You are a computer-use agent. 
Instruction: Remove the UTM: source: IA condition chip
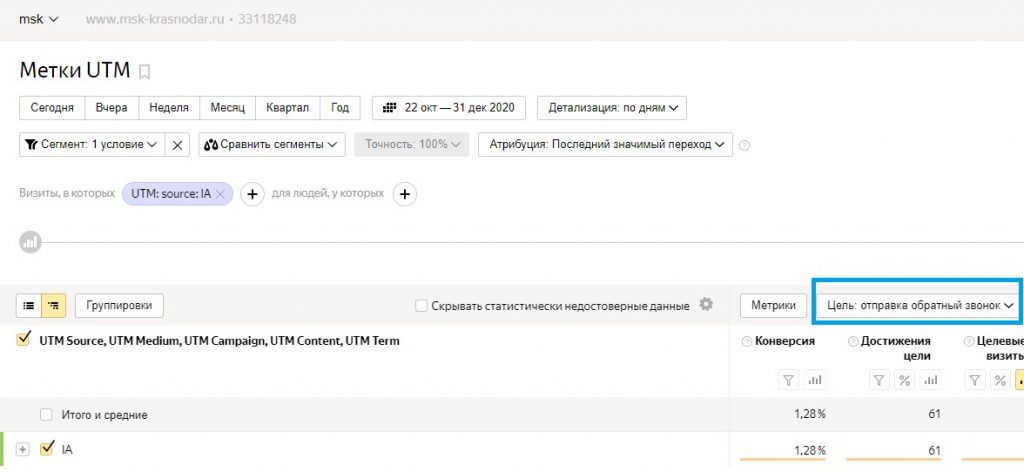[x=220, y=194]
